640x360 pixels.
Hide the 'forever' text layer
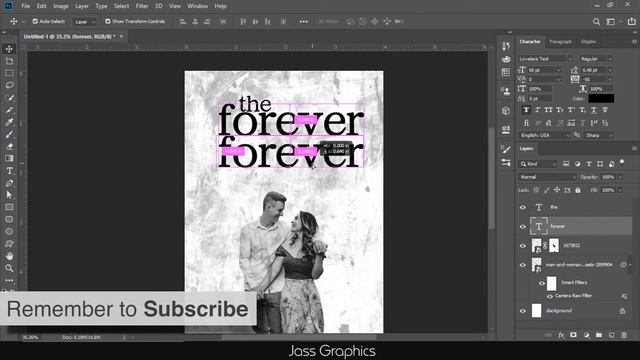point(523,227)
